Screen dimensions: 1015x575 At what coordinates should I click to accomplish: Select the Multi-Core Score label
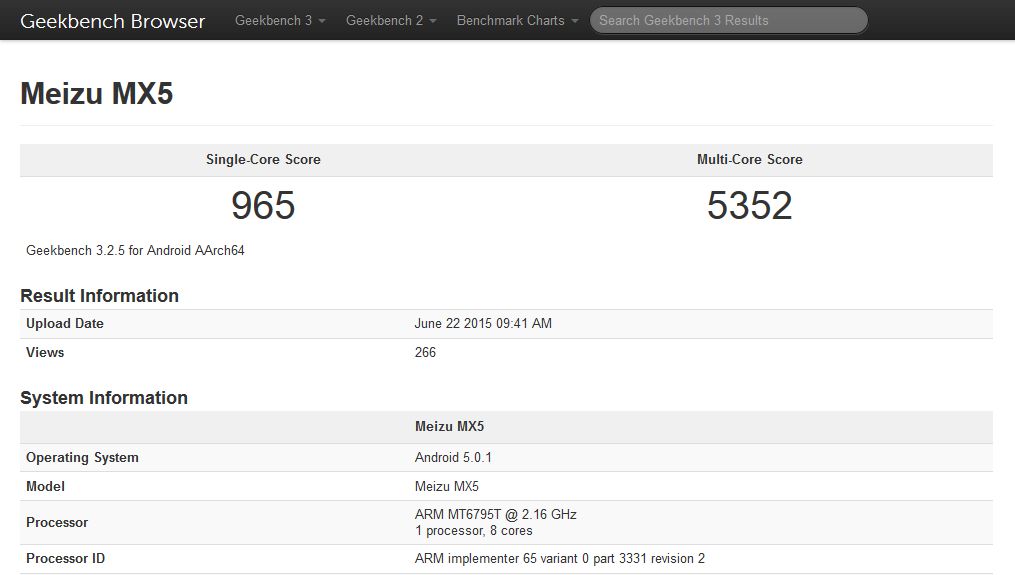pos(750,159)
